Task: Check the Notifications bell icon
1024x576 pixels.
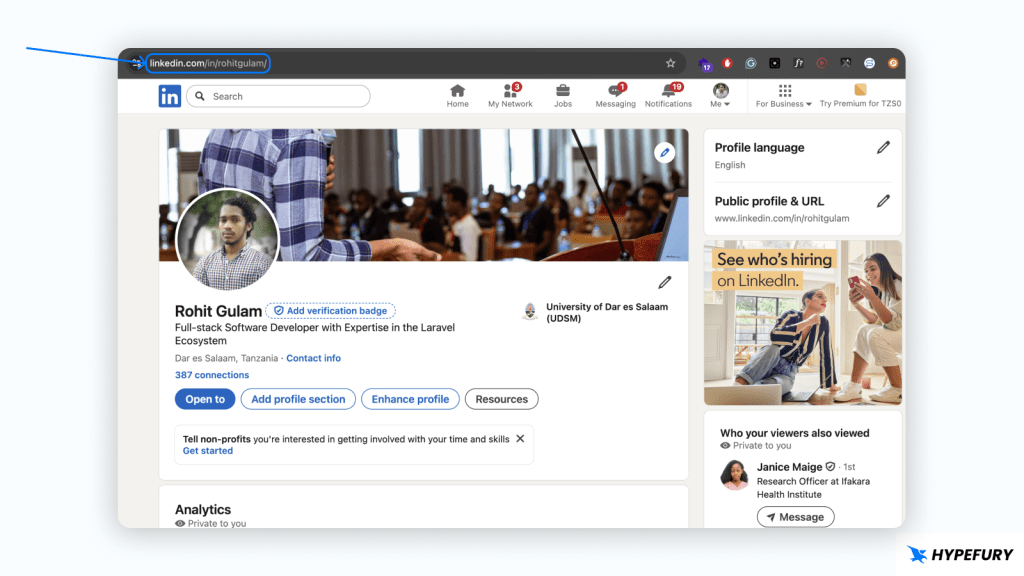Action: pyautogui.click(x=668, y=91)
